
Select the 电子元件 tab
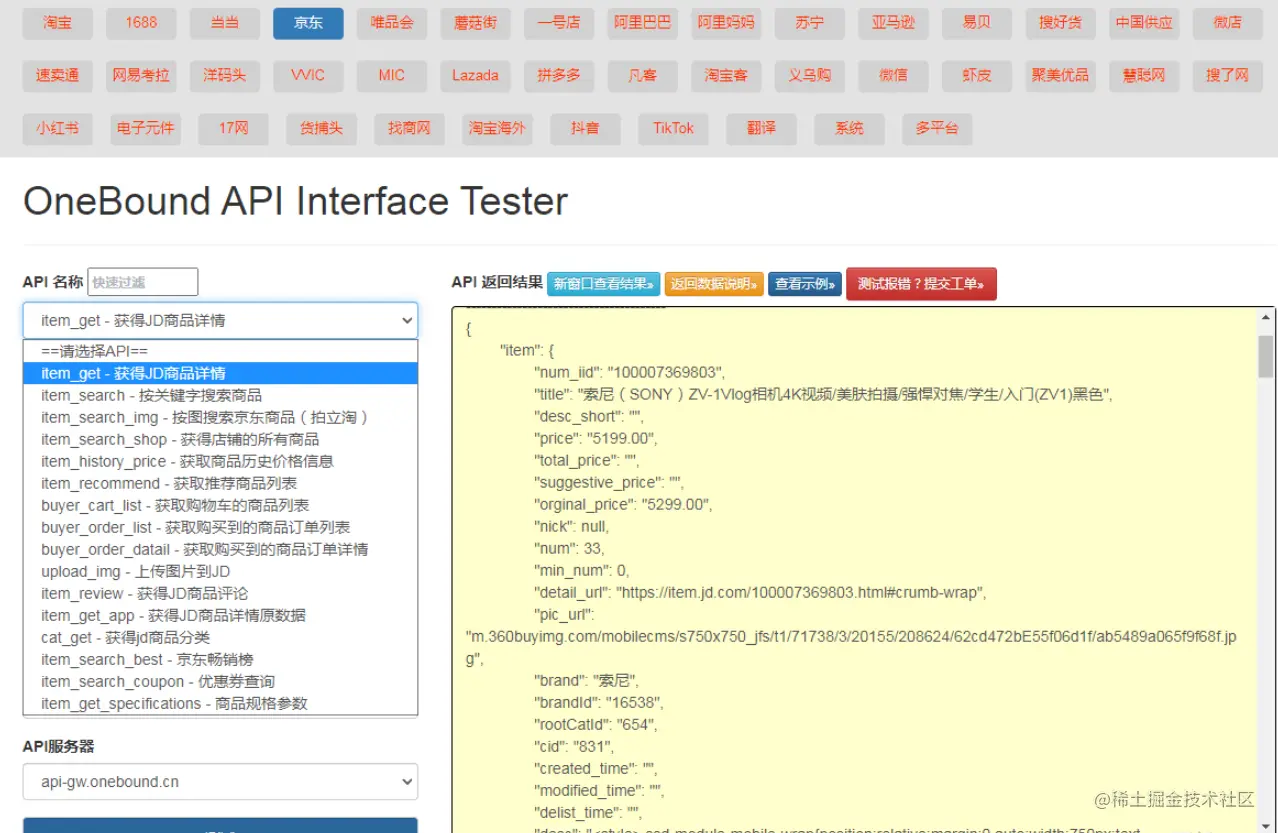tap(145, 129)
